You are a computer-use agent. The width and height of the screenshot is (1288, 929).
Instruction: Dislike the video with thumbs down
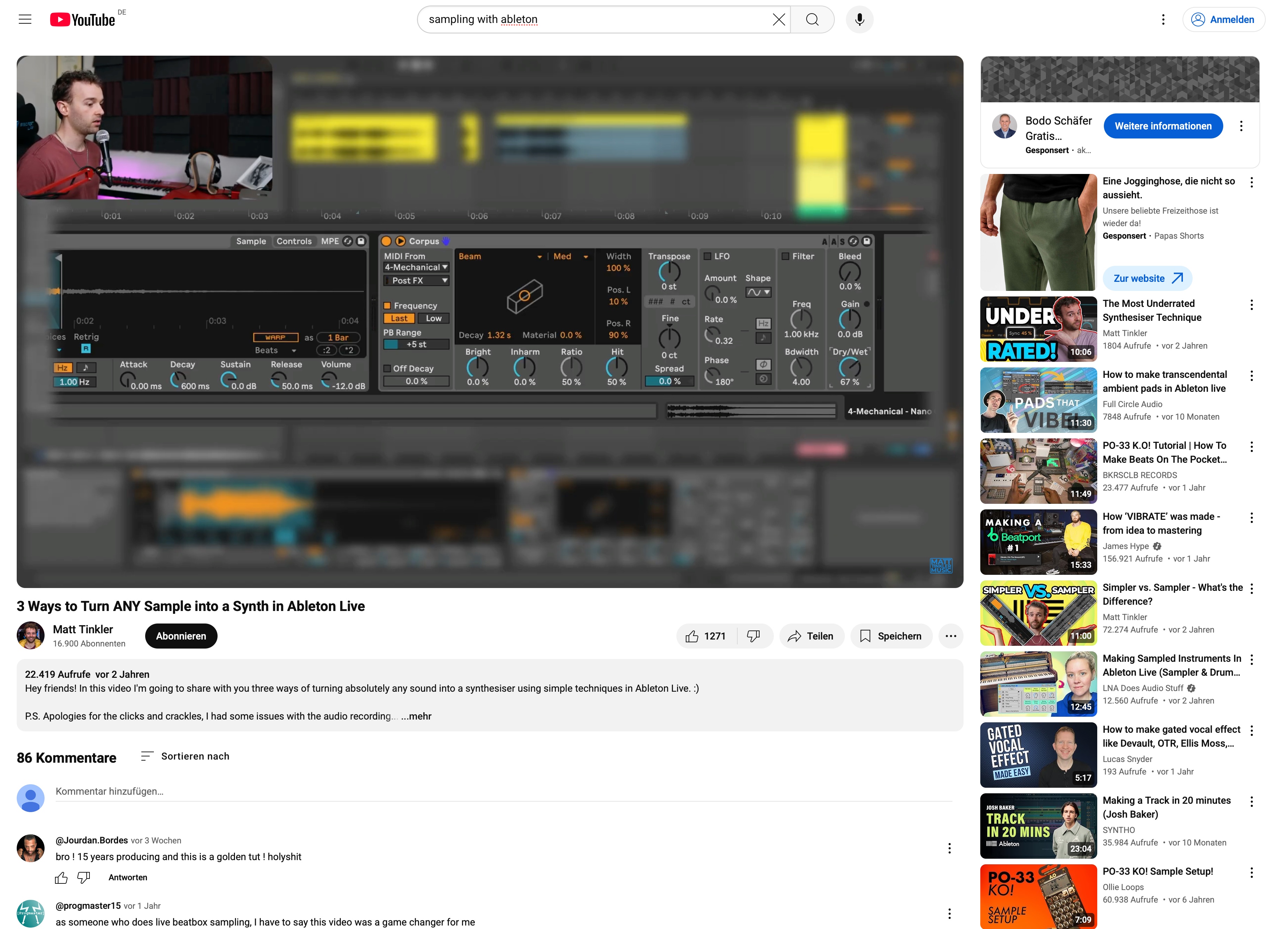pyautogui.click(x=754, y=636)
